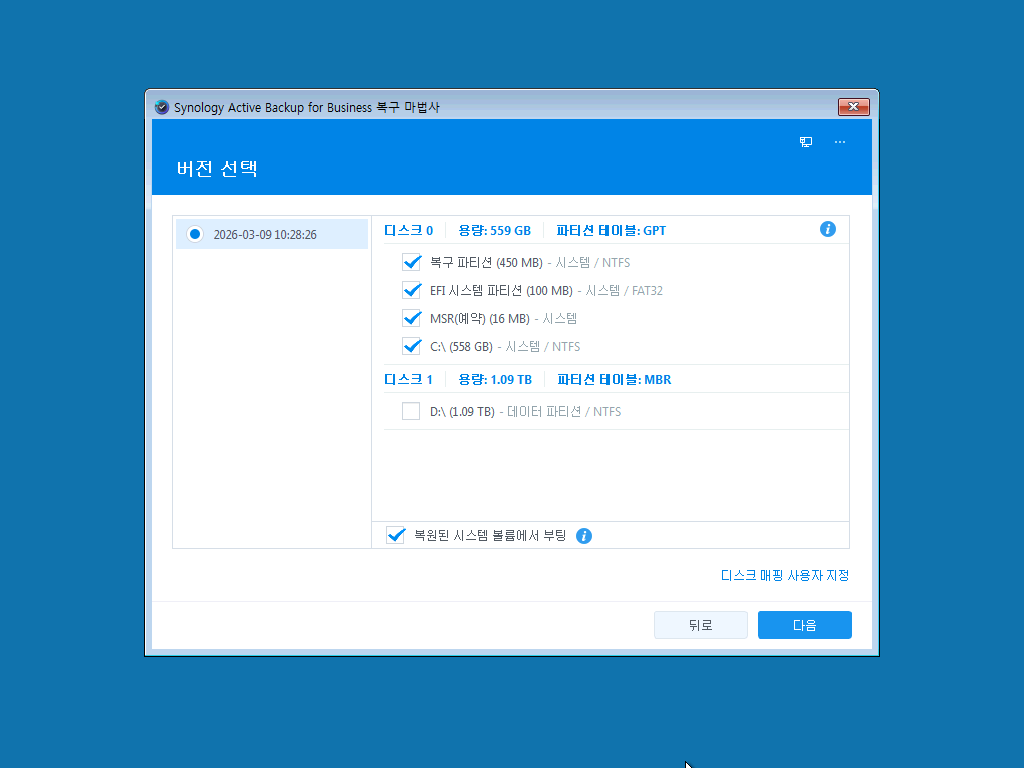1024x768 pixels.
Task: Click the 디스크 0 label
Action: click(x=409, y=231)
